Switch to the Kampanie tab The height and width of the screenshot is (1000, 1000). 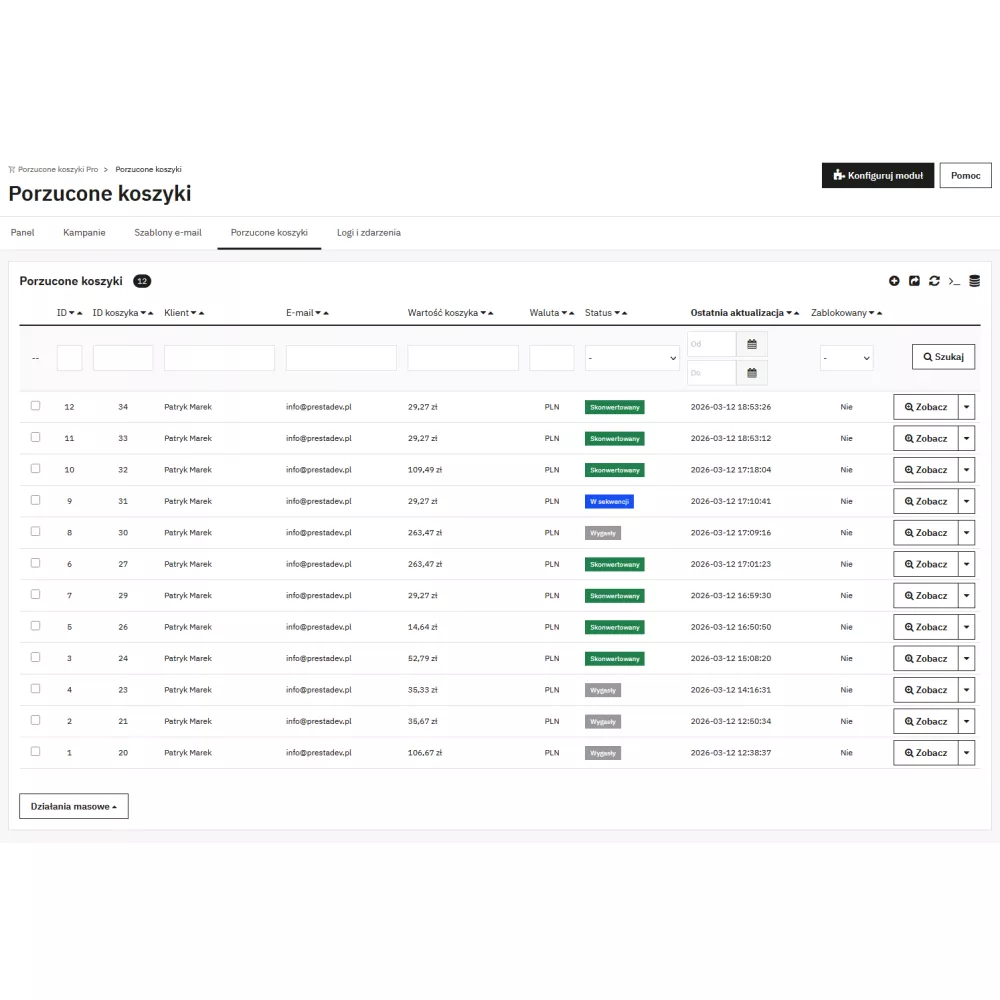[84, 233]
